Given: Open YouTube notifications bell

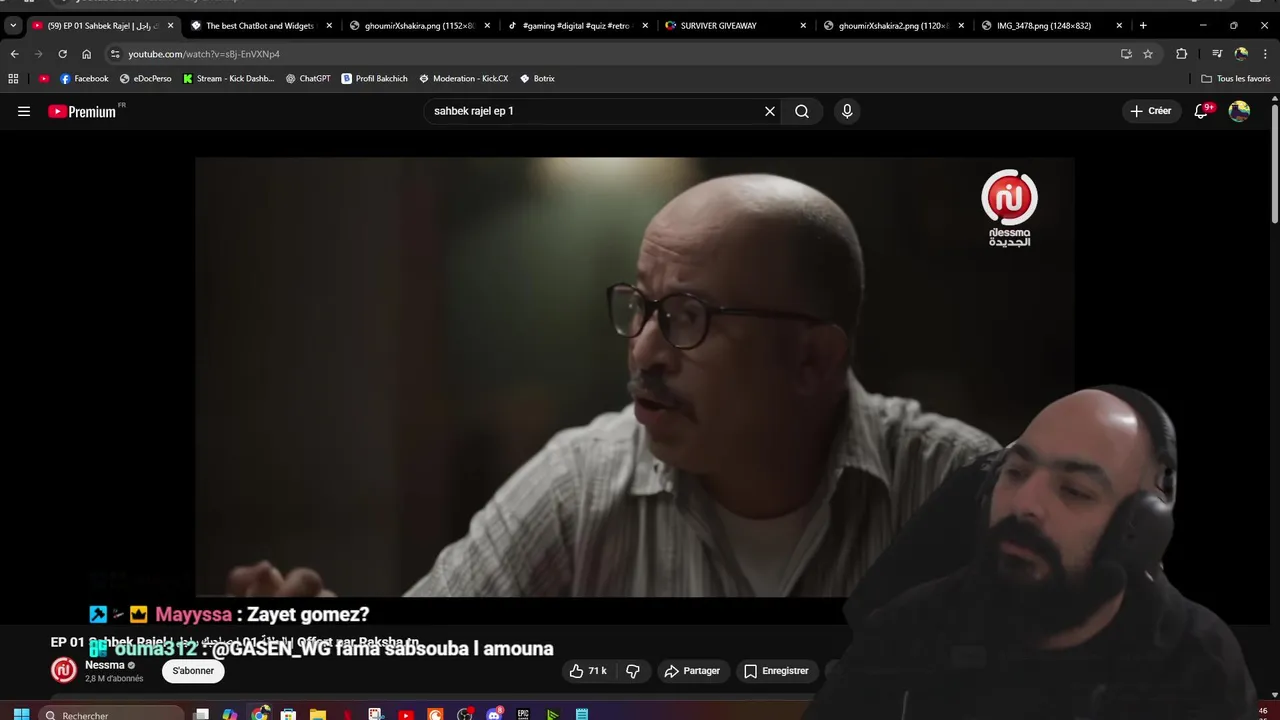Looking at the screenshot, I should pos(1201,111).
